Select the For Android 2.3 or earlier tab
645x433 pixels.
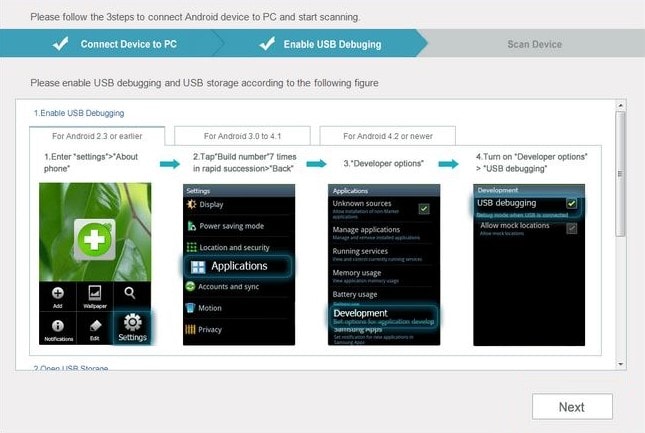(97, 136)
